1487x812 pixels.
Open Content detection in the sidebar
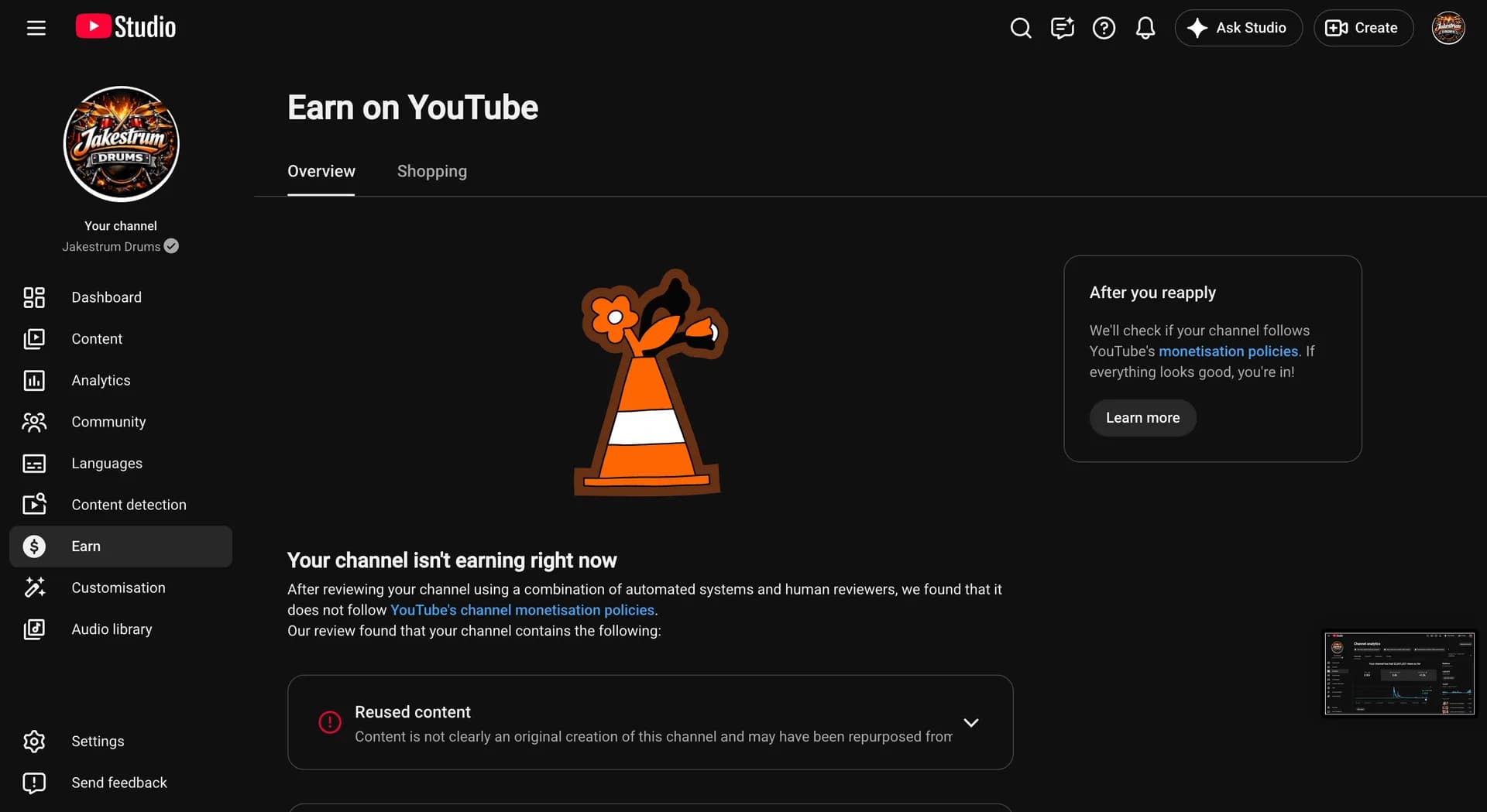click(121, 505)
